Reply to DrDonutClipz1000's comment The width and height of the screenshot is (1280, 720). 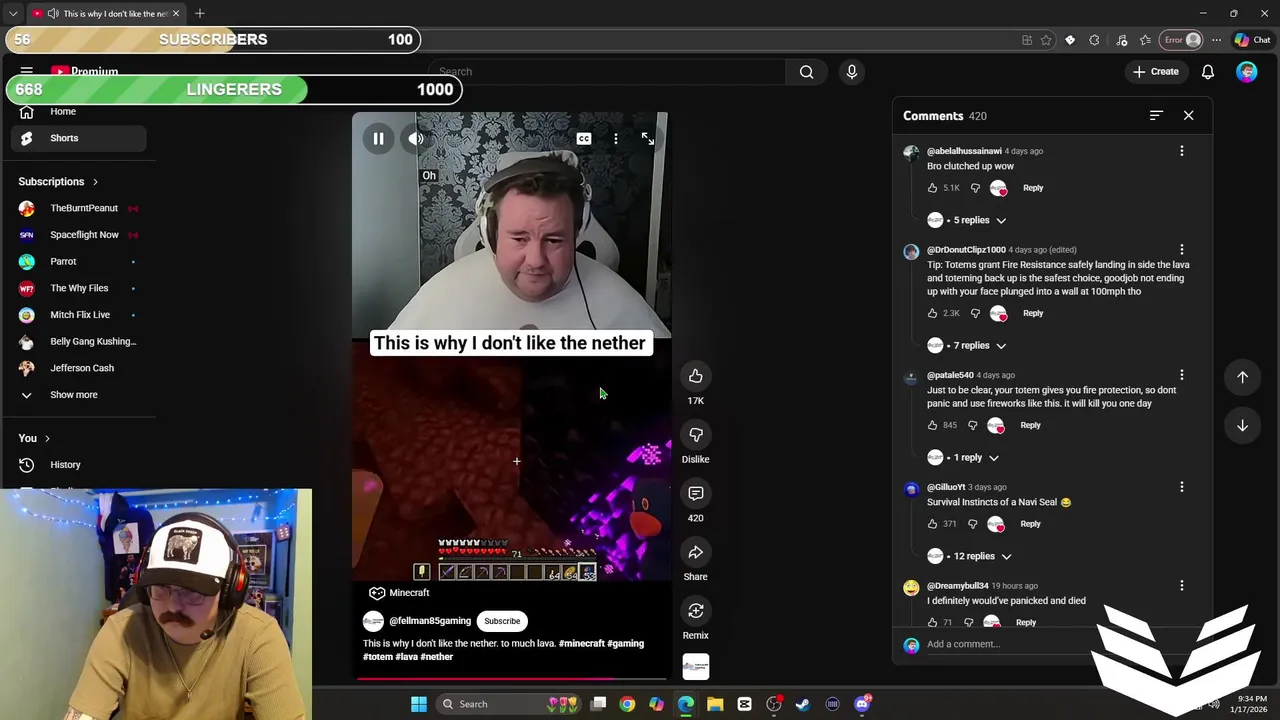click(x=1033, y=314)
